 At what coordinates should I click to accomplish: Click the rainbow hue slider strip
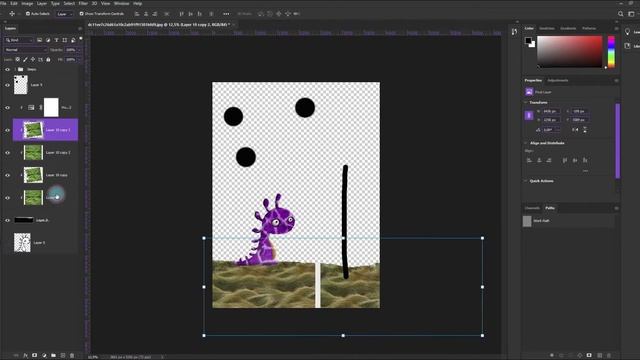(611, 51)
